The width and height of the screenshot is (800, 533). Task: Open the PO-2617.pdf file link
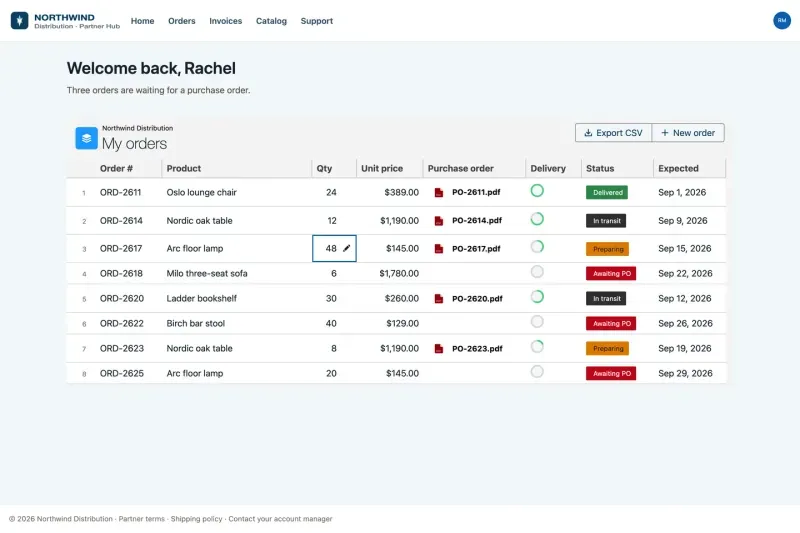click(x=476, y=249)
